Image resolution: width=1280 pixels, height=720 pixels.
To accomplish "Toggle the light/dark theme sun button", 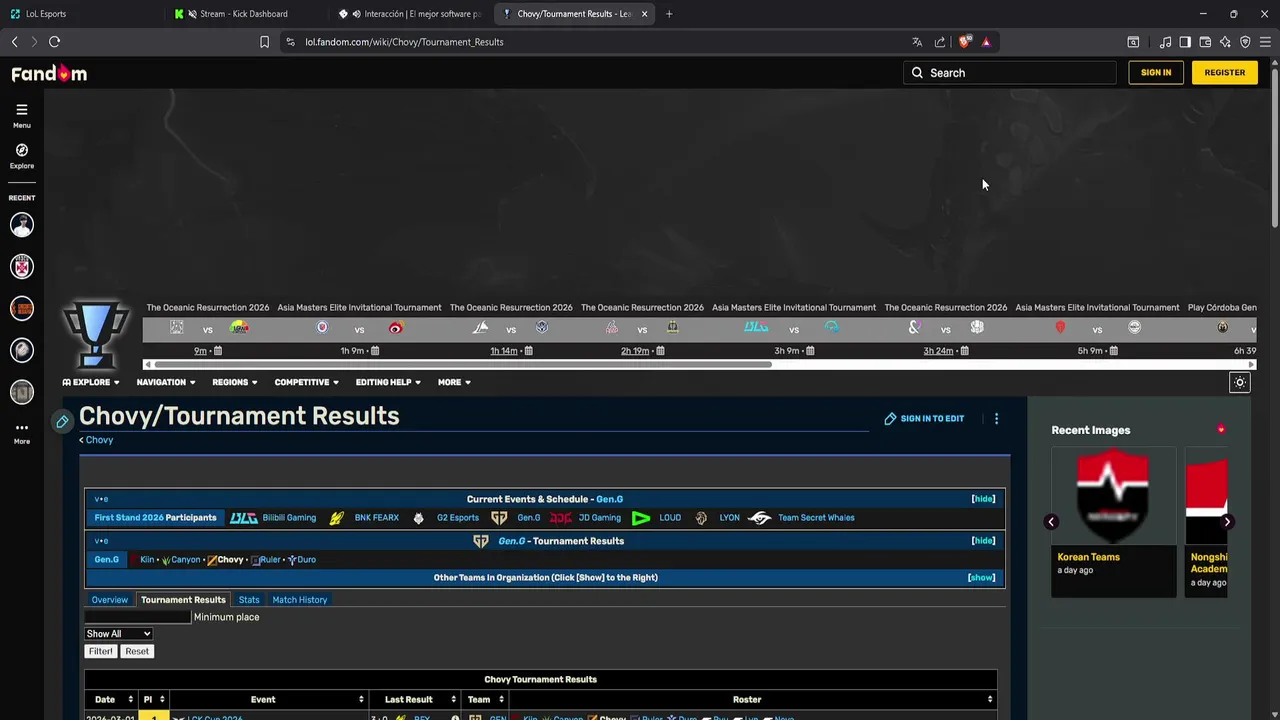I will click(1240, 382).
